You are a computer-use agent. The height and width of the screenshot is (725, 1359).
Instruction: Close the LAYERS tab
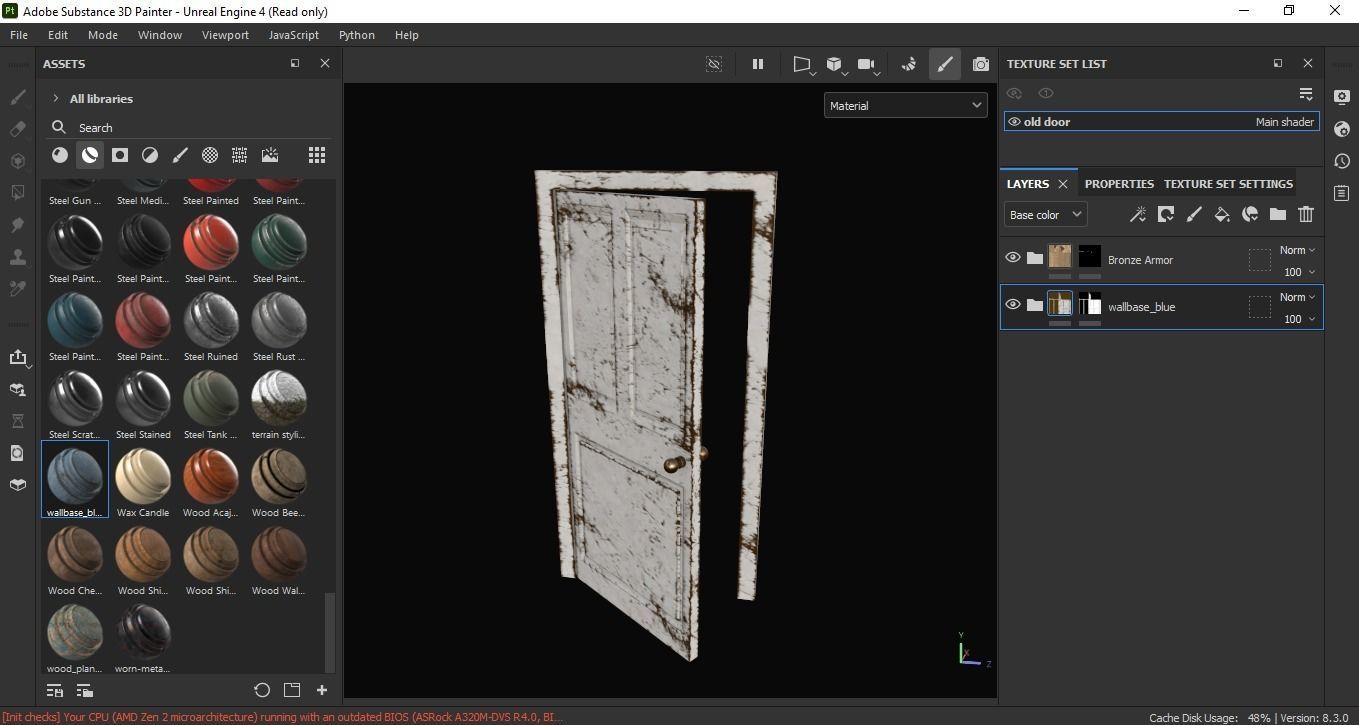1063,184
